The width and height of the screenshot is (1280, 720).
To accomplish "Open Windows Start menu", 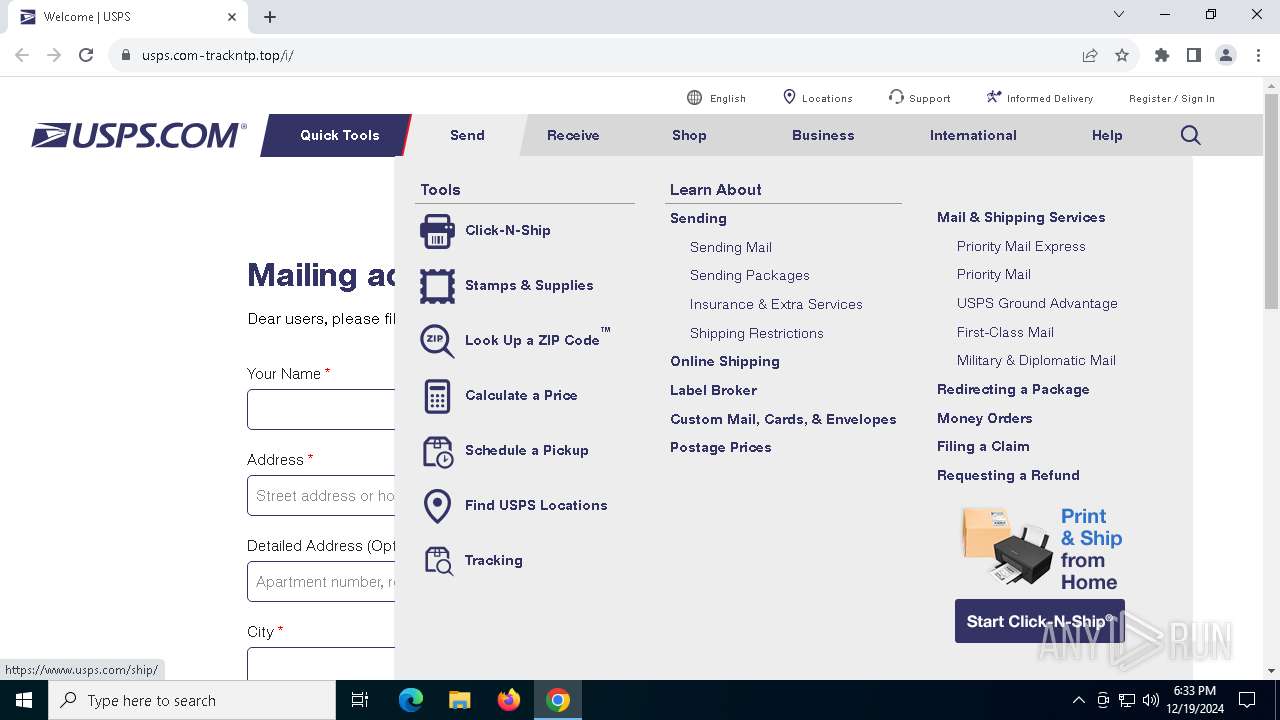I will pos(24,700).
